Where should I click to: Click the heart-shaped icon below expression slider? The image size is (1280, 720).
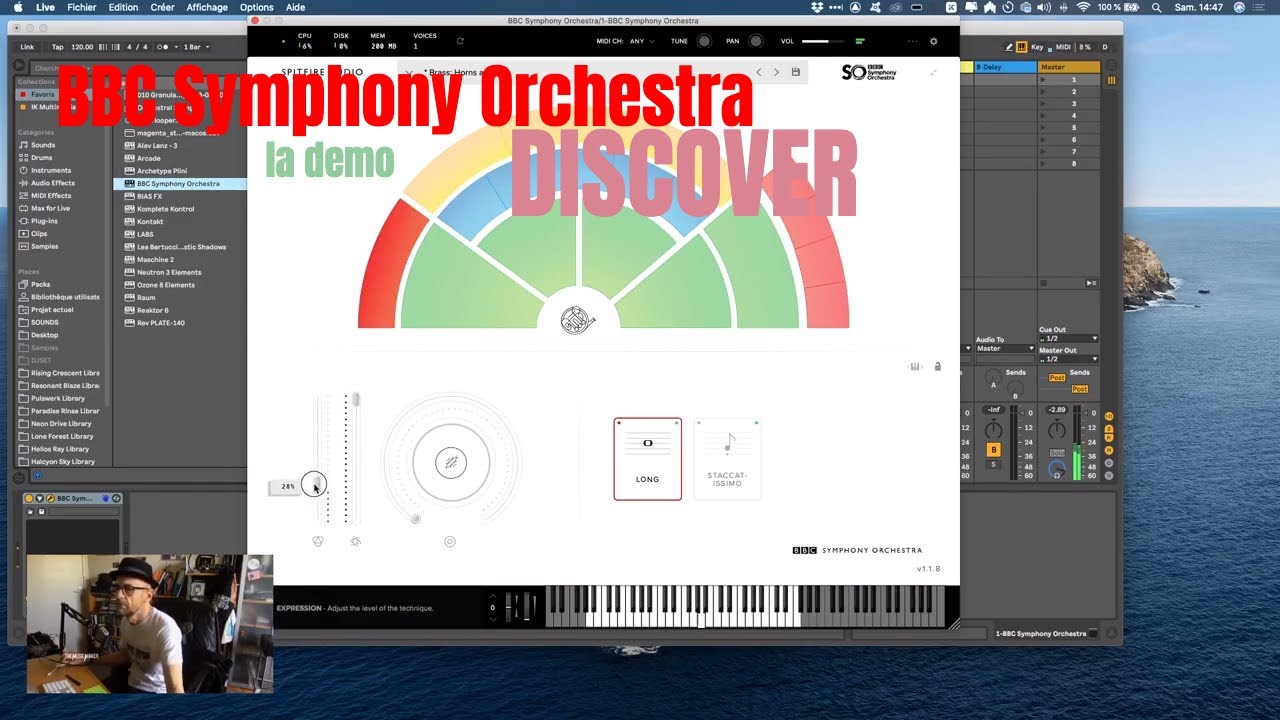[x=318, y=541]
